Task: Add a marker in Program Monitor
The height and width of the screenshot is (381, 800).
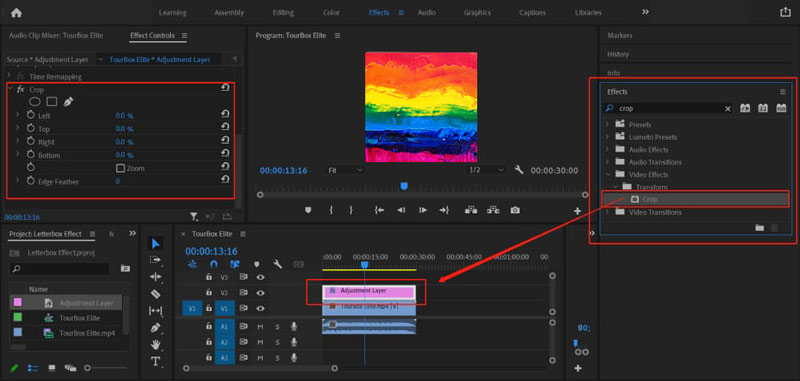Action: coord(308,210)
